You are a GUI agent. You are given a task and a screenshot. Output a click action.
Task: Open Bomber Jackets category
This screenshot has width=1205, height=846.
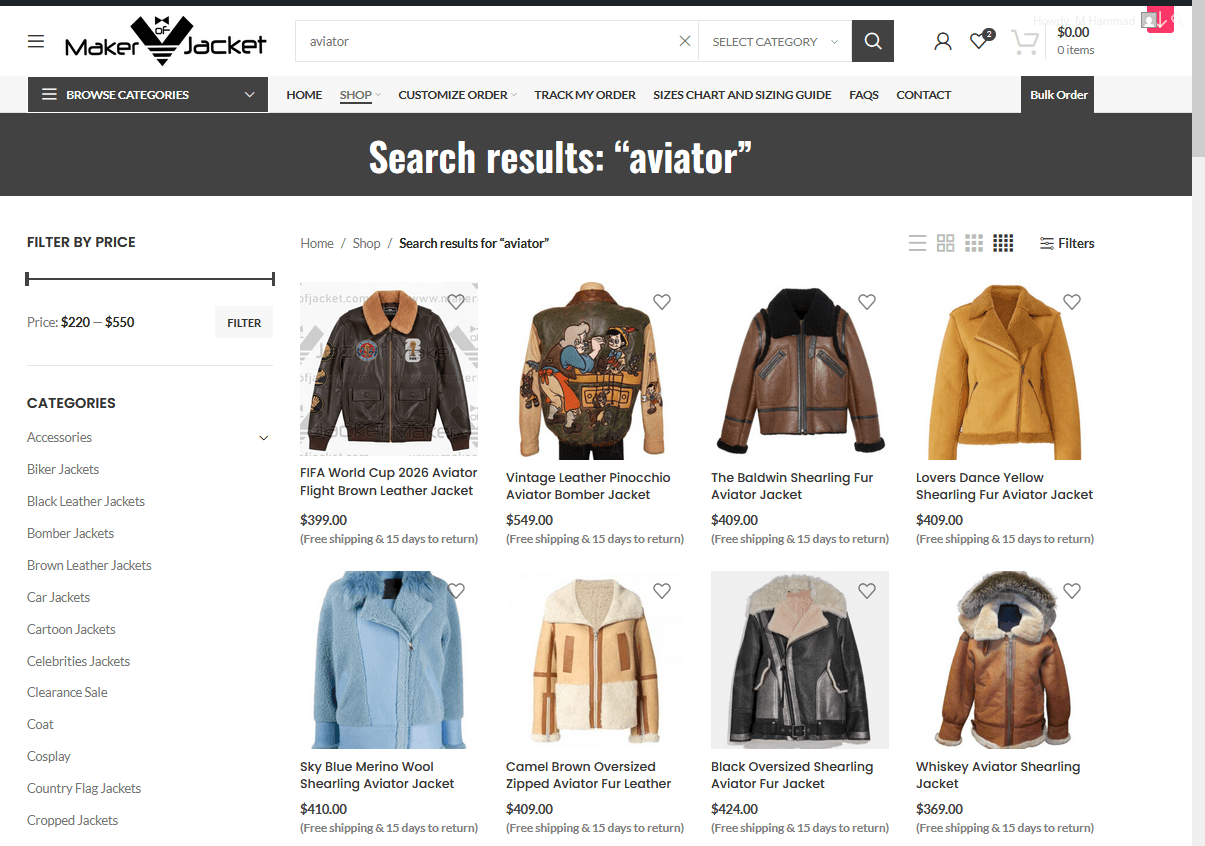point(70,533)
